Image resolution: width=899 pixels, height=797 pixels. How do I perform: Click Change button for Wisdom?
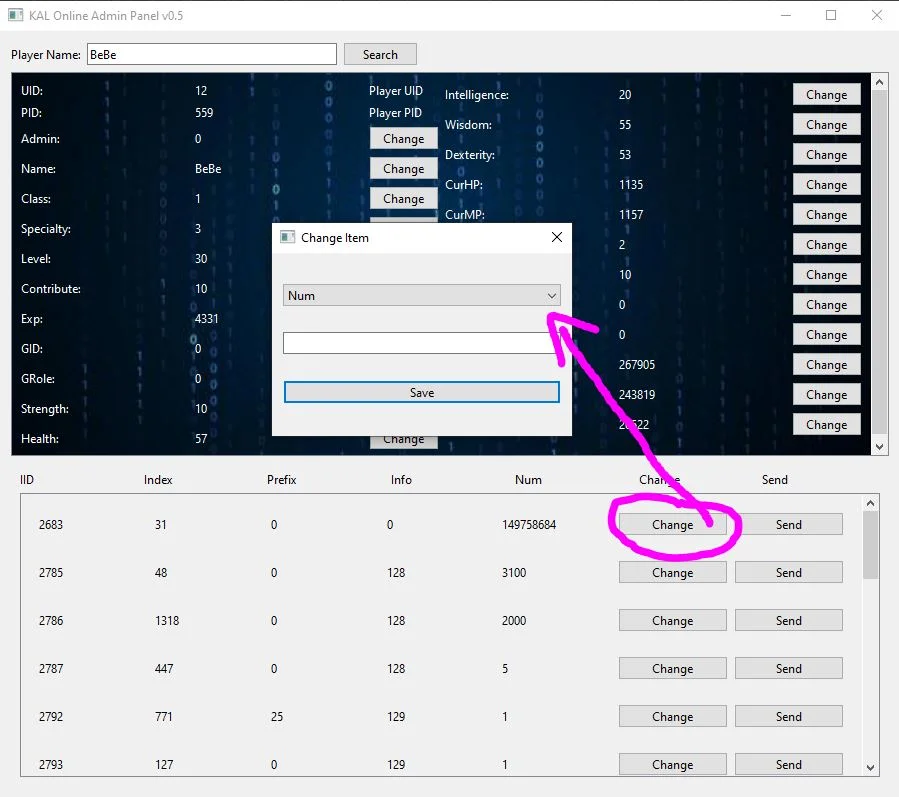click(x=826, y=124)
